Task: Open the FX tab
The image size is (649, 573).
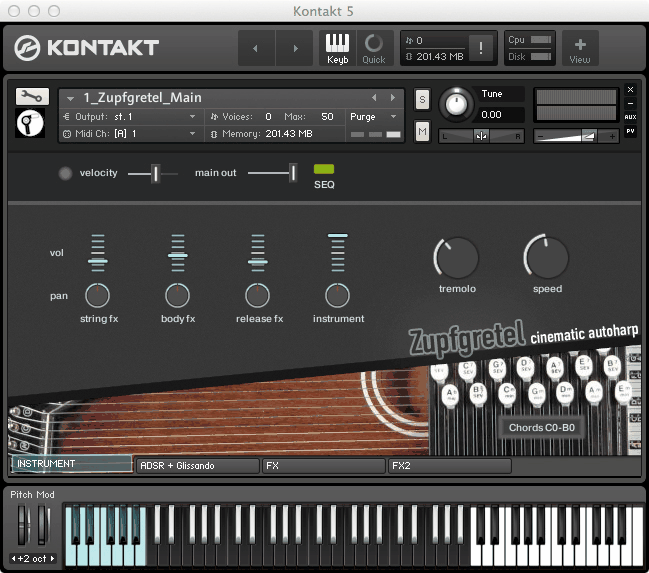Action: click(x=324, y=466)
